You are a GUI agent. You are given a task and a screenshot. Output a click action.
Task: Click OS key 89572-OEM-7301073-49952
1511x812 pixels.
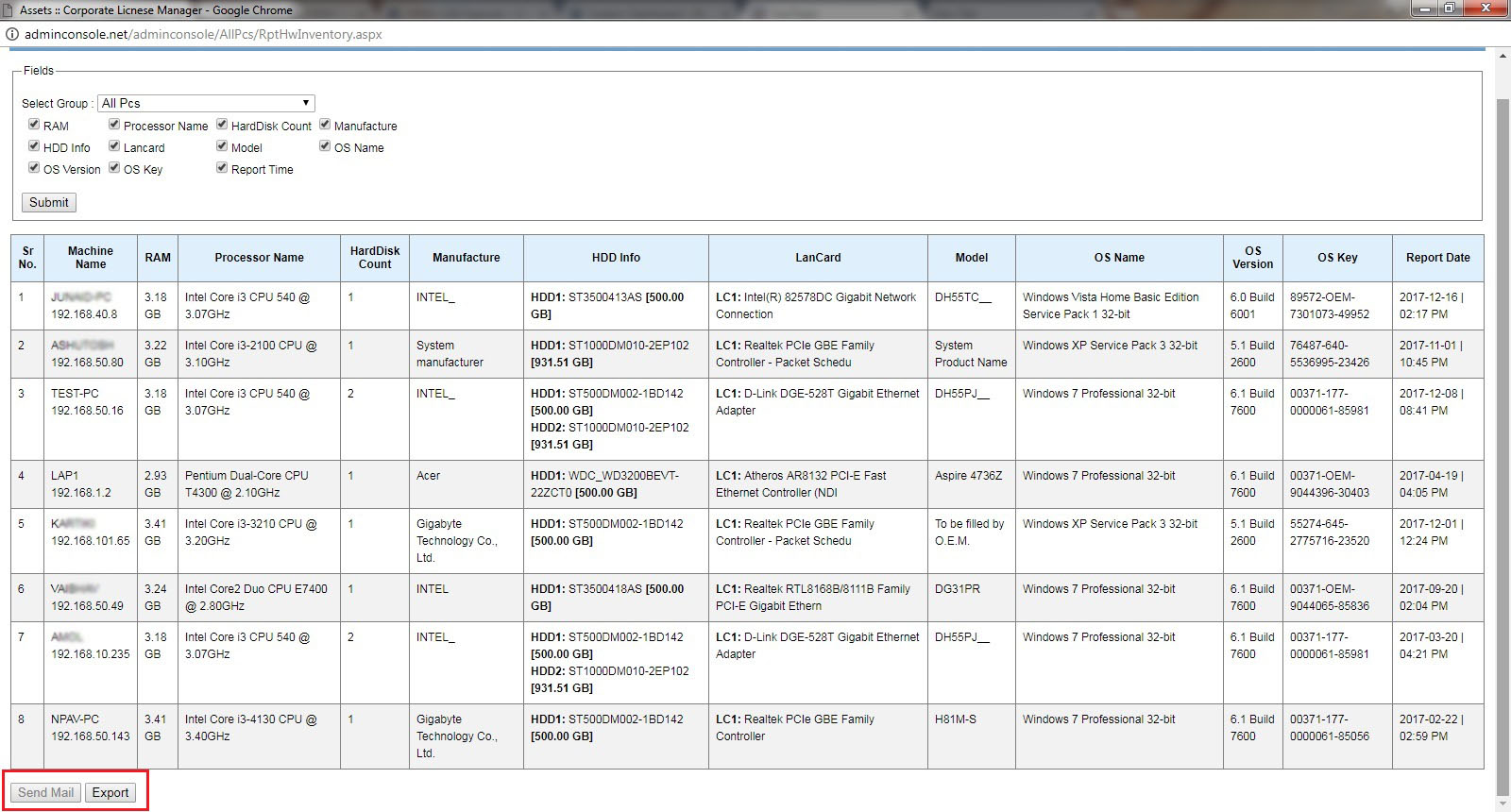pyautogui.click(x=1337, y=306)
